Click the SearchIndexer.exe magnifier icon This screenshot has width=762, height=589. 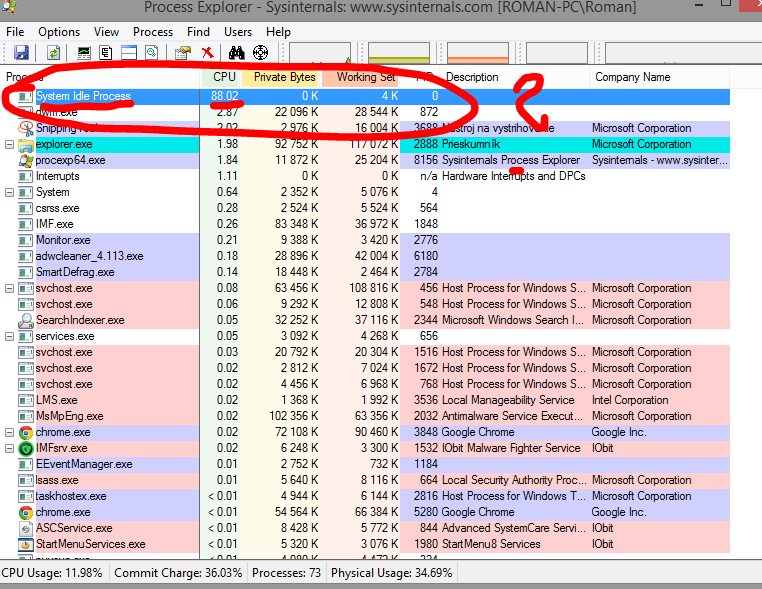26,320
